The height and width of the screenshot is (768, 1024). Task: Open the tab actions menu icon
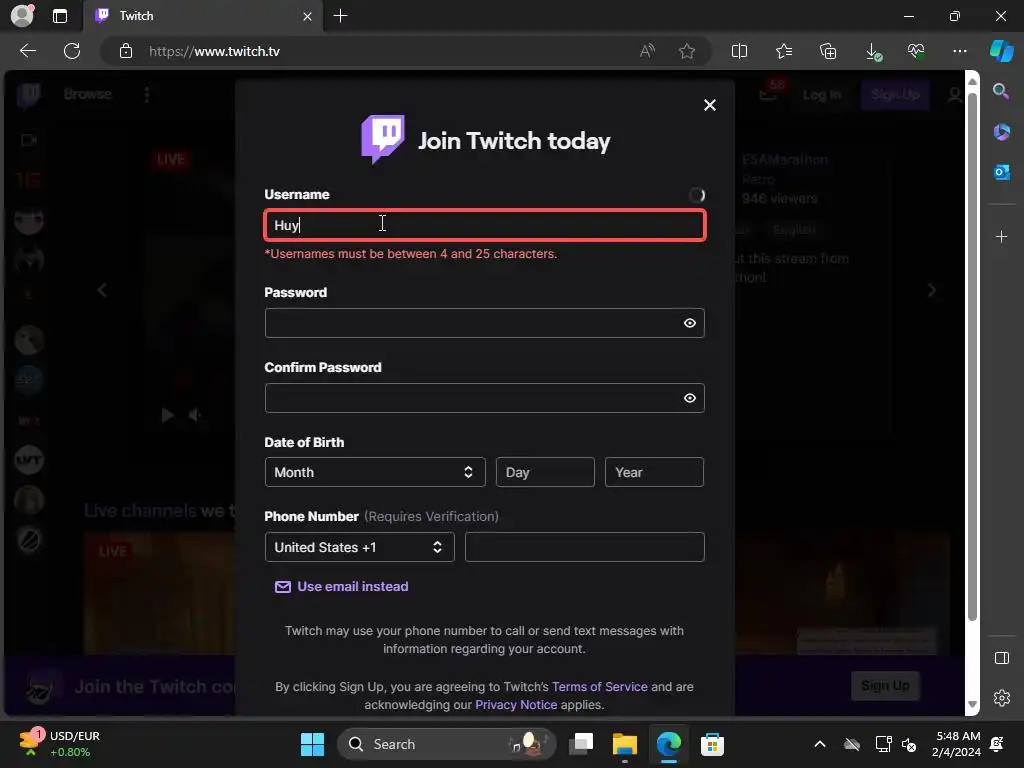(59, 16)
